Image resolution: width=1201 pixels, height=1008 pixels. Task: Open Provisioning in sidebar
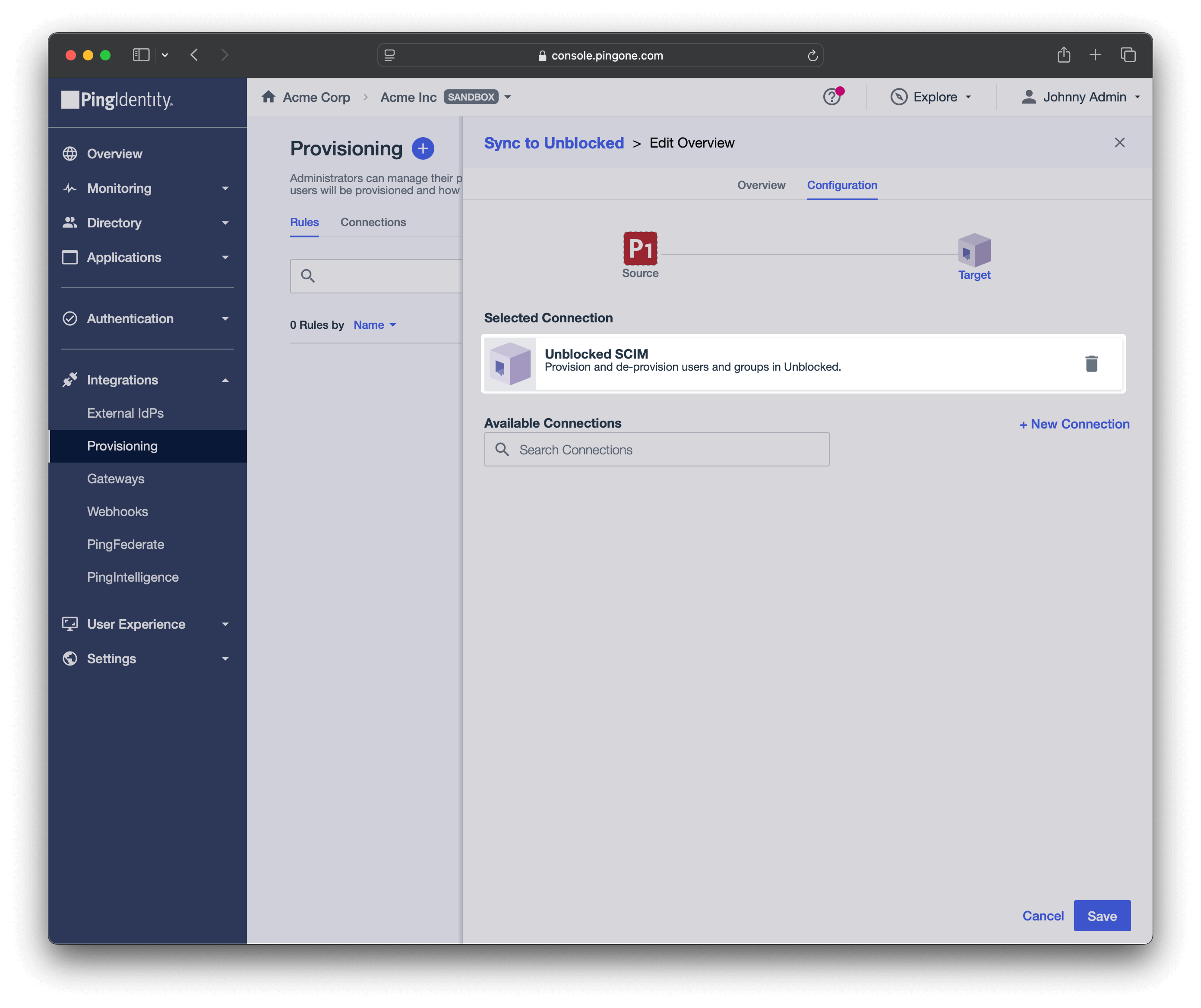(x=148, y=446)
